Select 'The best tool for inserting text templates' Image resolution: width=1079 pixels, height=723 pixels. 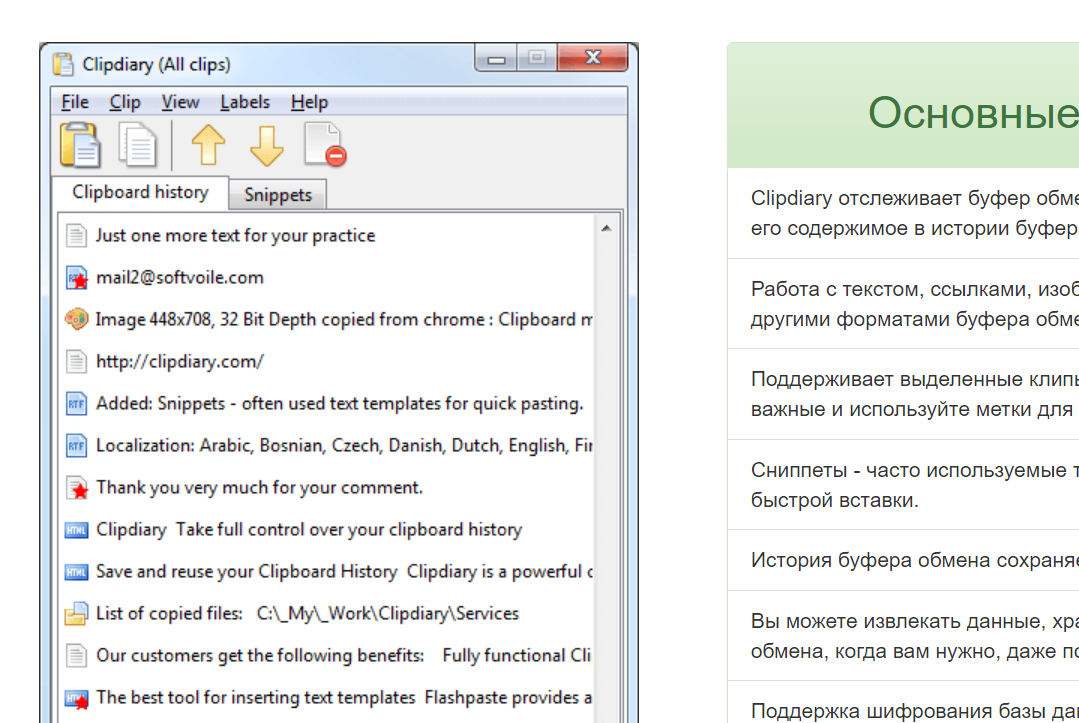pos(343,698)
